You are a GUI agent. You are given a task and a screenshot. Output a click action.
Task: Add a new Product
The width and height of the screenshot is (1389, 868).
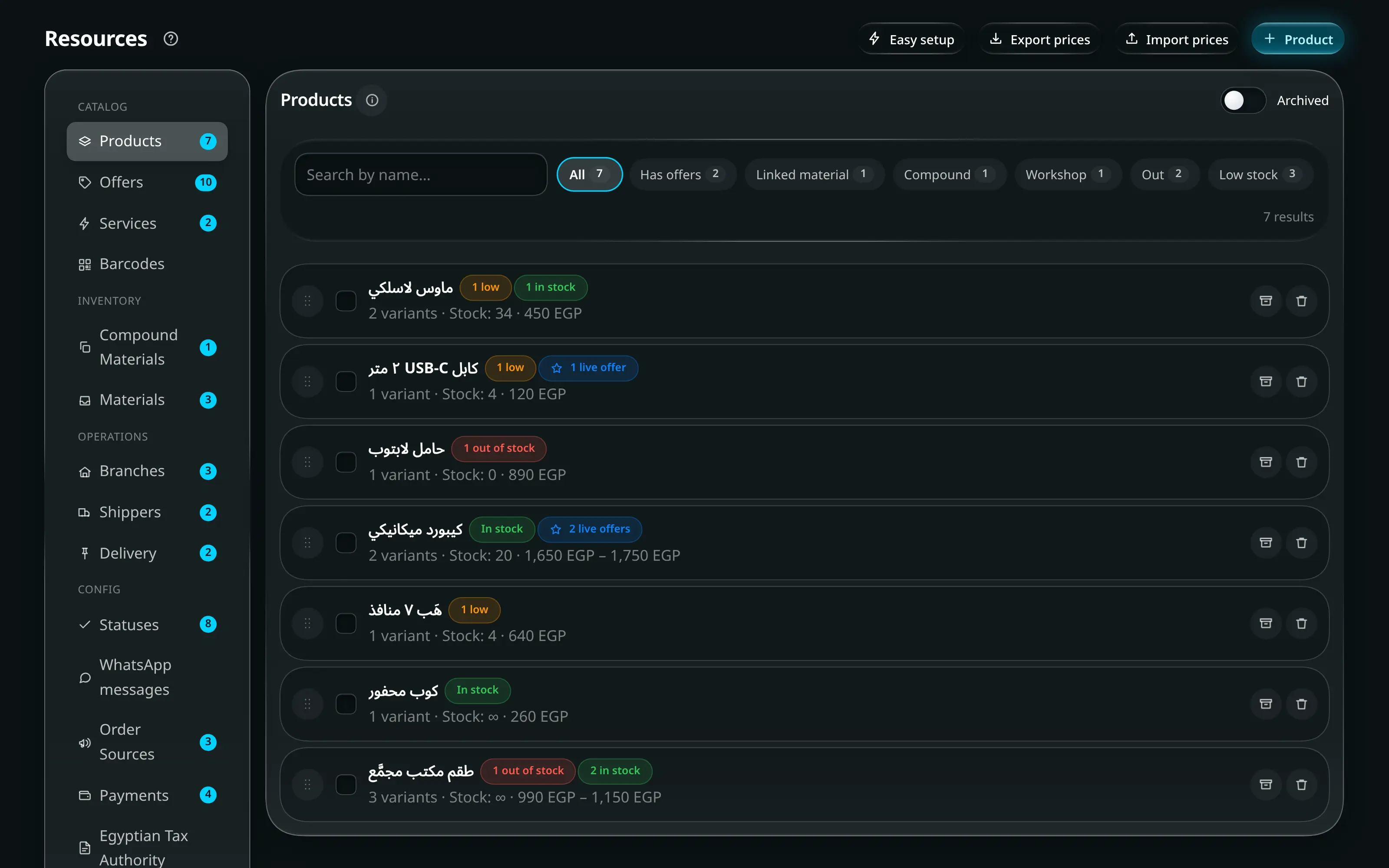click(x=1298, y=39)
